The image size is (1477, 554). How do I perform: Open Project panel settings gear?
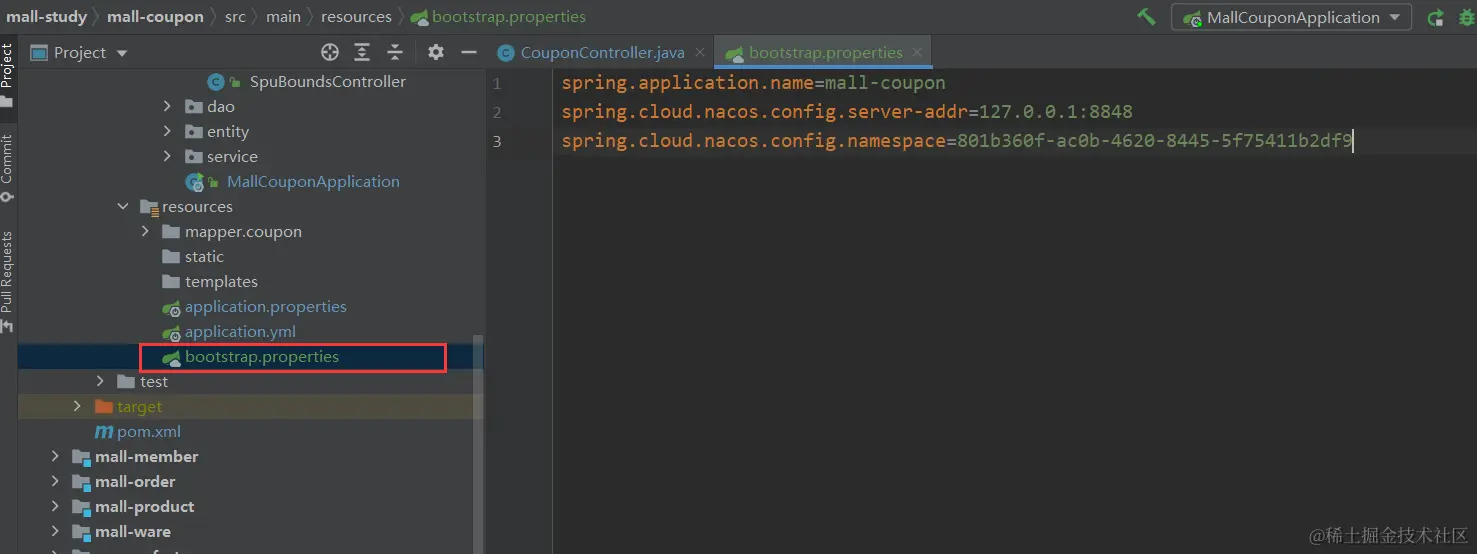click(436, 53)
